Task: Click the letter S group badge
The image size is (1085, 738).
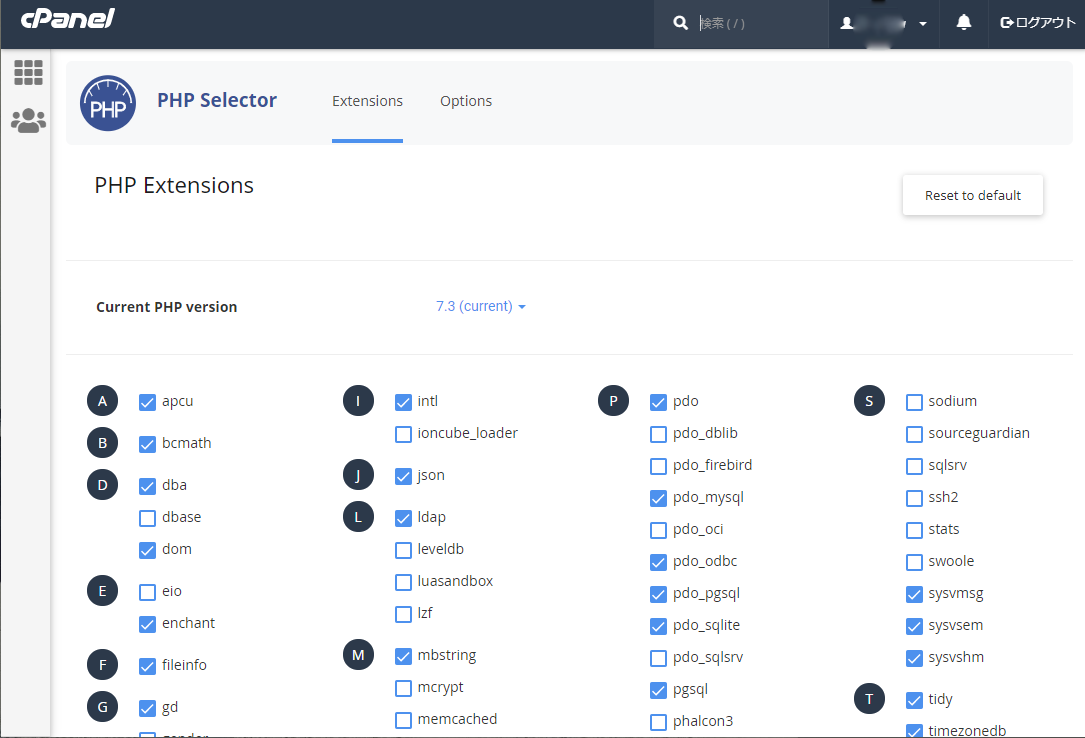Action: click(869, 401)
